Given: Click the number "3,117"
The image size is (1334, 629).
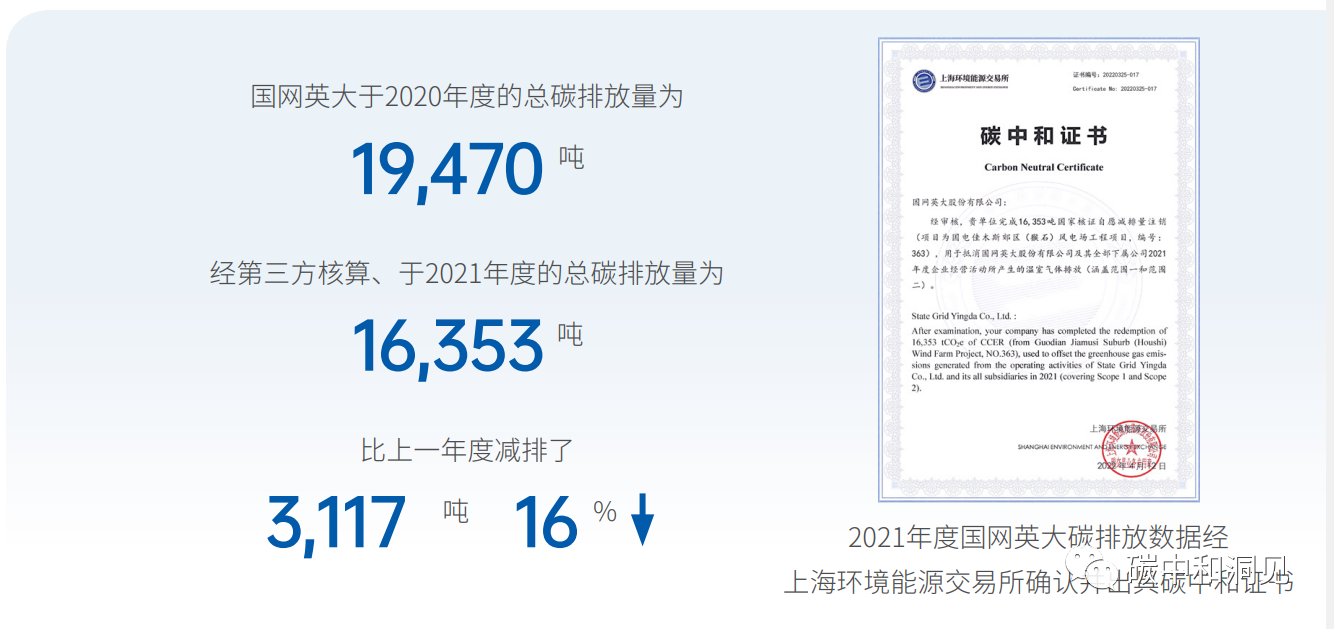Looking at the screenshot, I should [336, 522].
